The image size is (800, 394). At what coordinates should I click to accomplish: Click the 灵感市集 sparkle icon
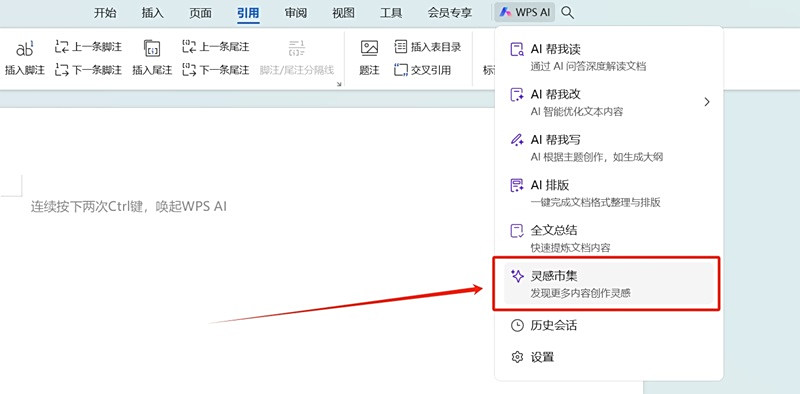pos(517,276)
